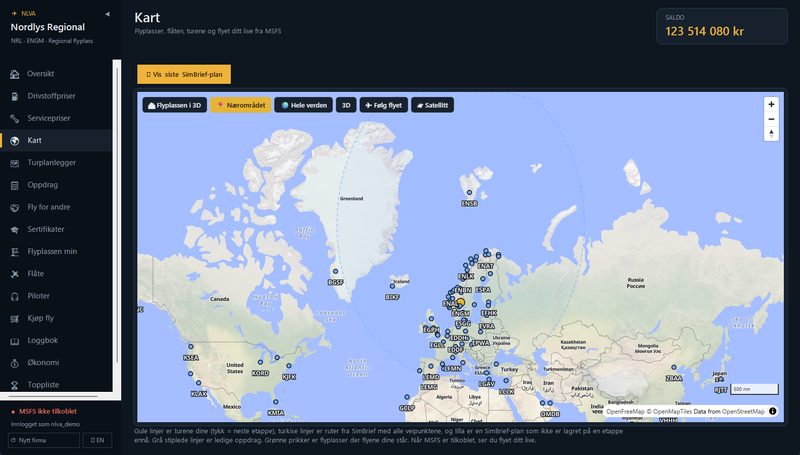
Task: Click the BIKF airport marker near Iceland
Action: (x=392, y=286)
